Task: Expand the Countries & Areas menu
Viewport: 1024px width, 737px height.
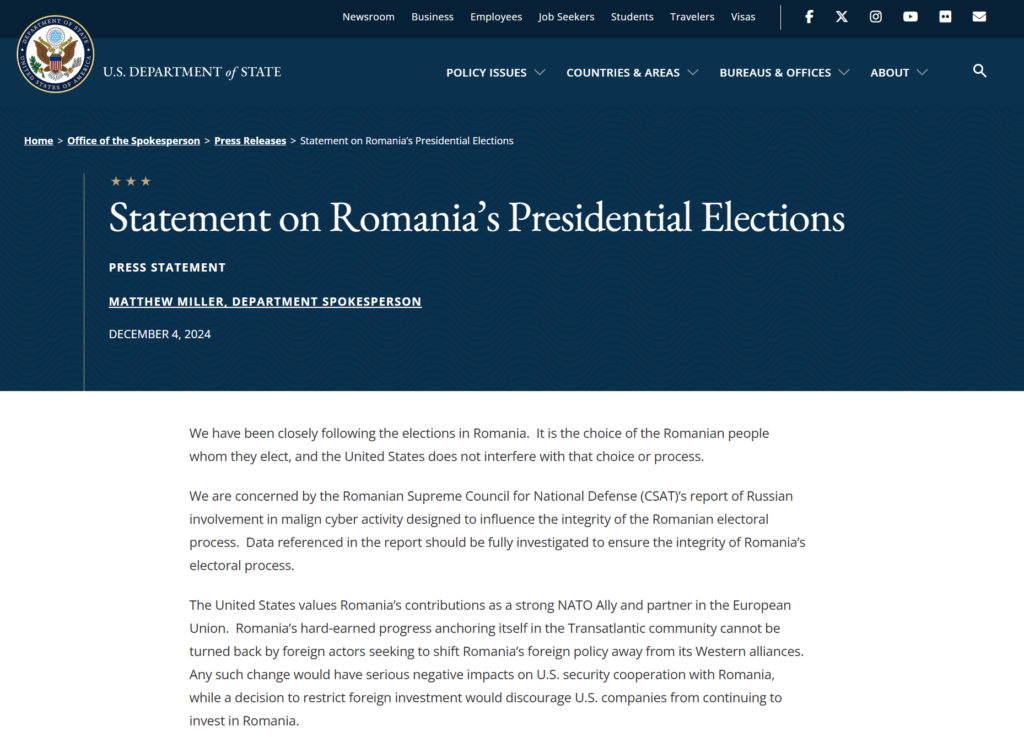Action: pyautogui.click(x=632, y=73)
